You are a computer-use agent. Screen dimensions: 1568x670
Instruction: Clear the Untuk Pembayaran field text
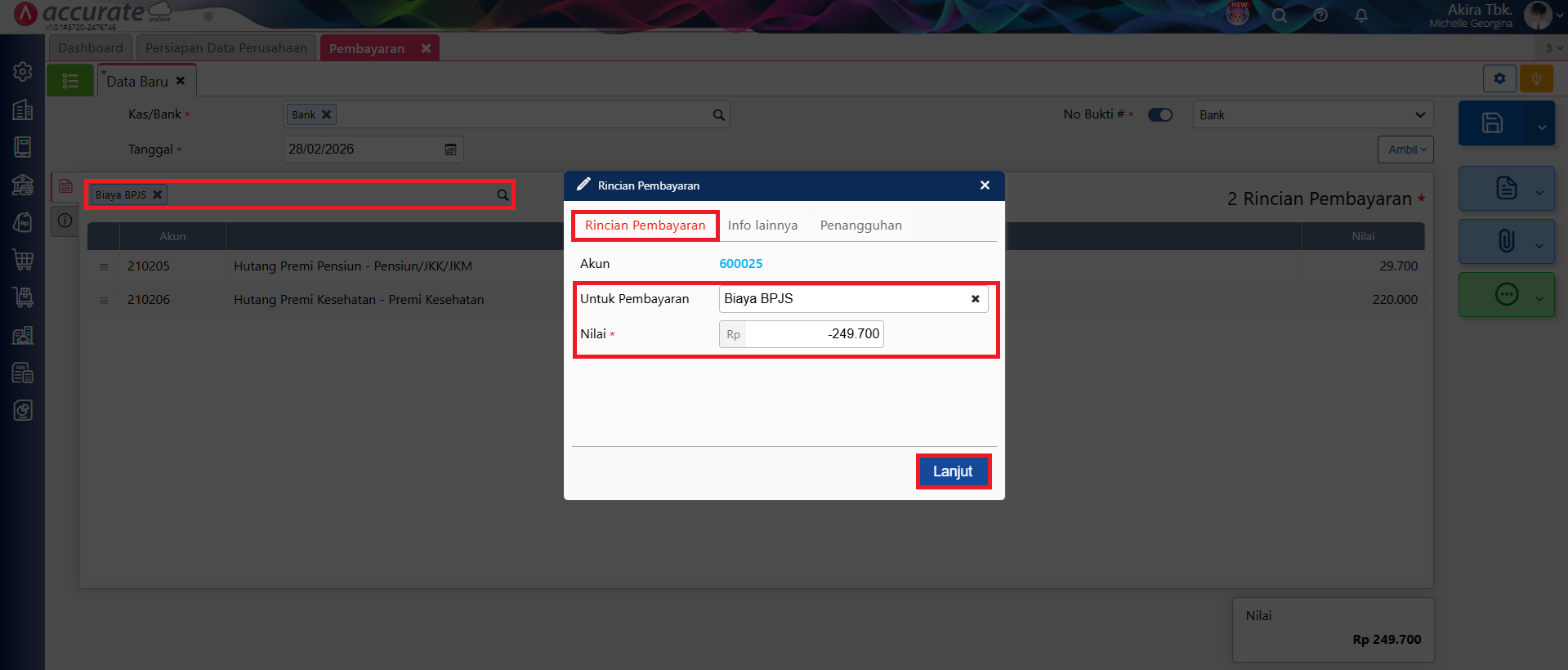click(975, 299)
